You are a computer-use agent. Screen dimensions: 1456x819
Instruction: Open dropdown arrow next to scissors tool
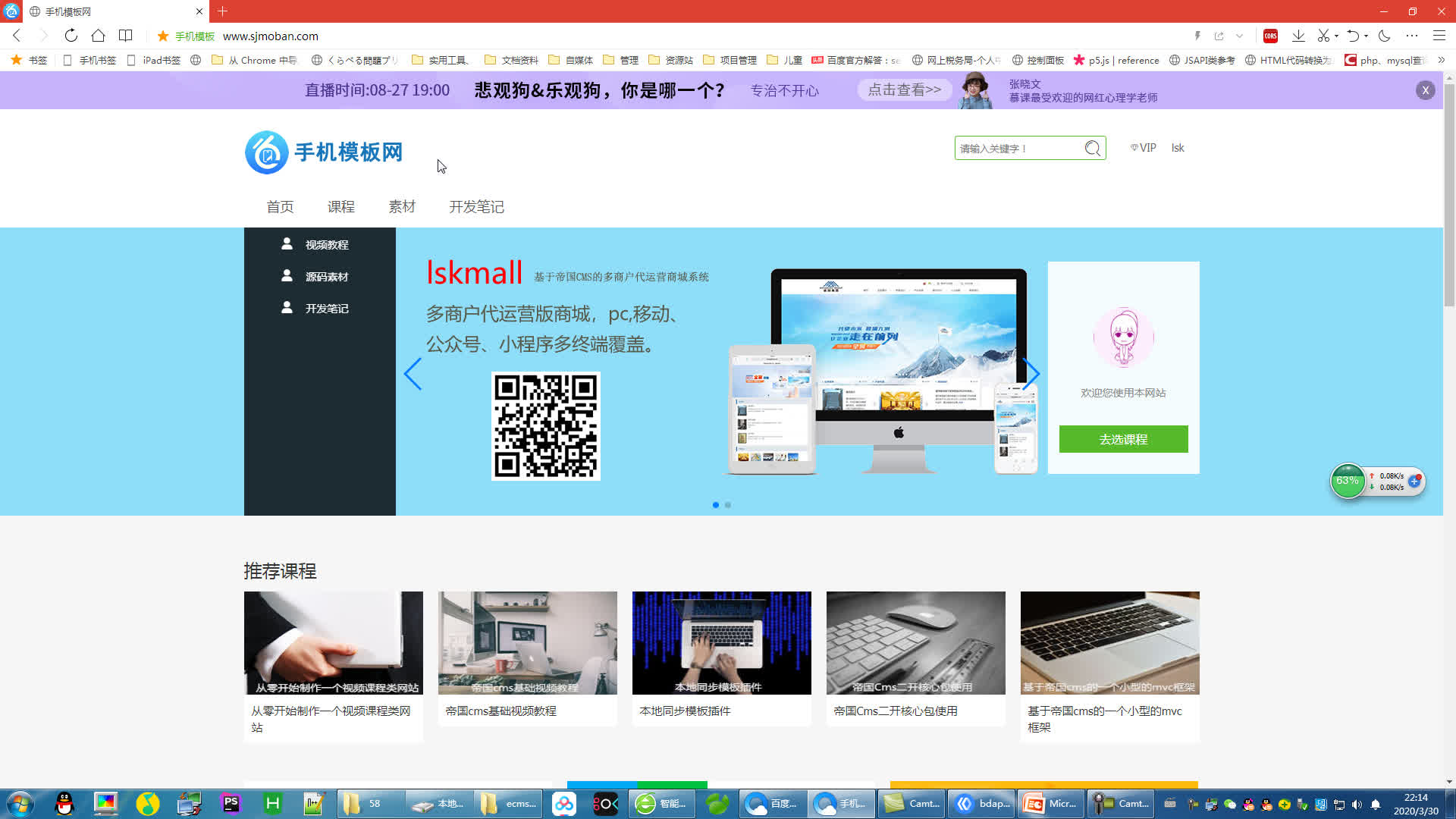[1336, 36]
